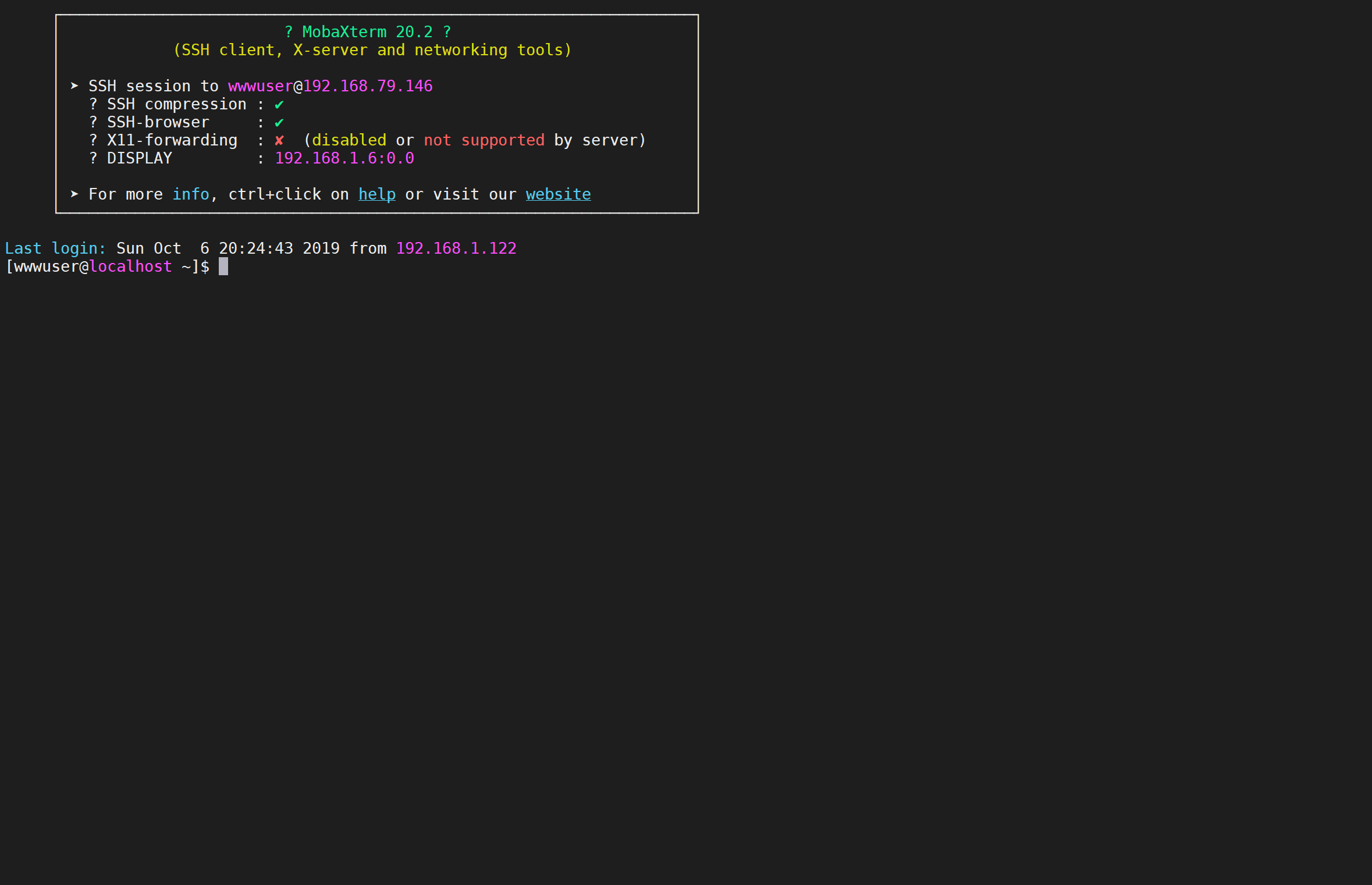Image resolution: width=1372 pixels, height=885 pixels.
Task: Click 'localhost' in the shell prompt
Action: pos(131,266)
